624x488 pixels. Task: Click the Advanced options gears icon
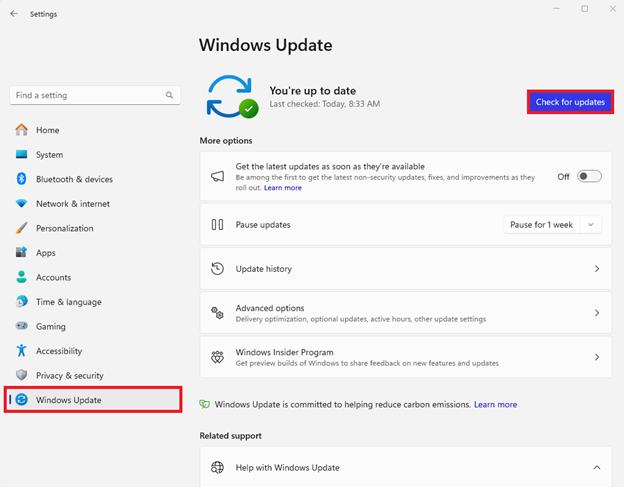pos(217,313)
